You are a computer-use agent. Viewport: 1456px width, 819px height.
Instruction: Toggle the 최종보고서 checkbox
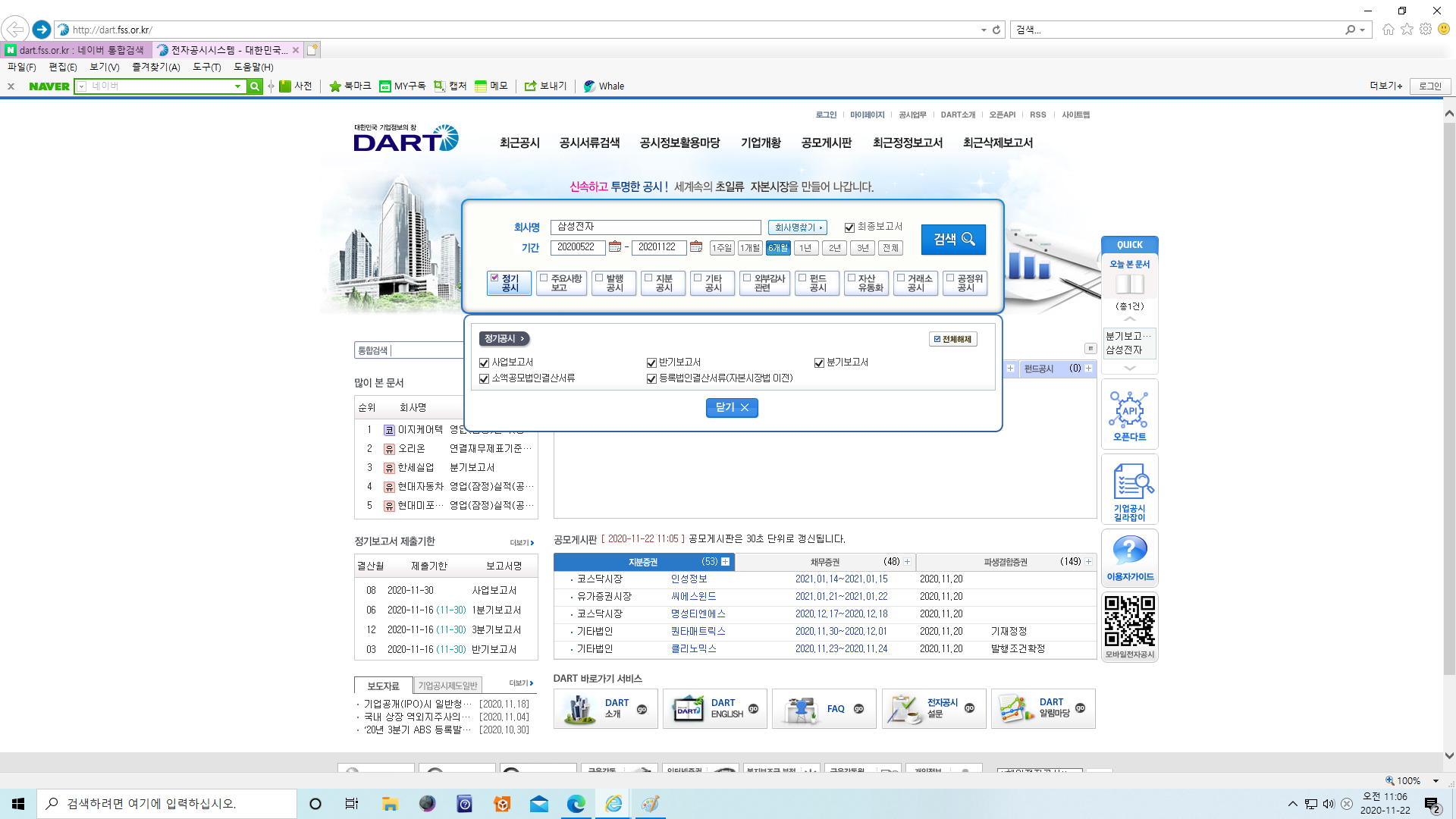849,227
